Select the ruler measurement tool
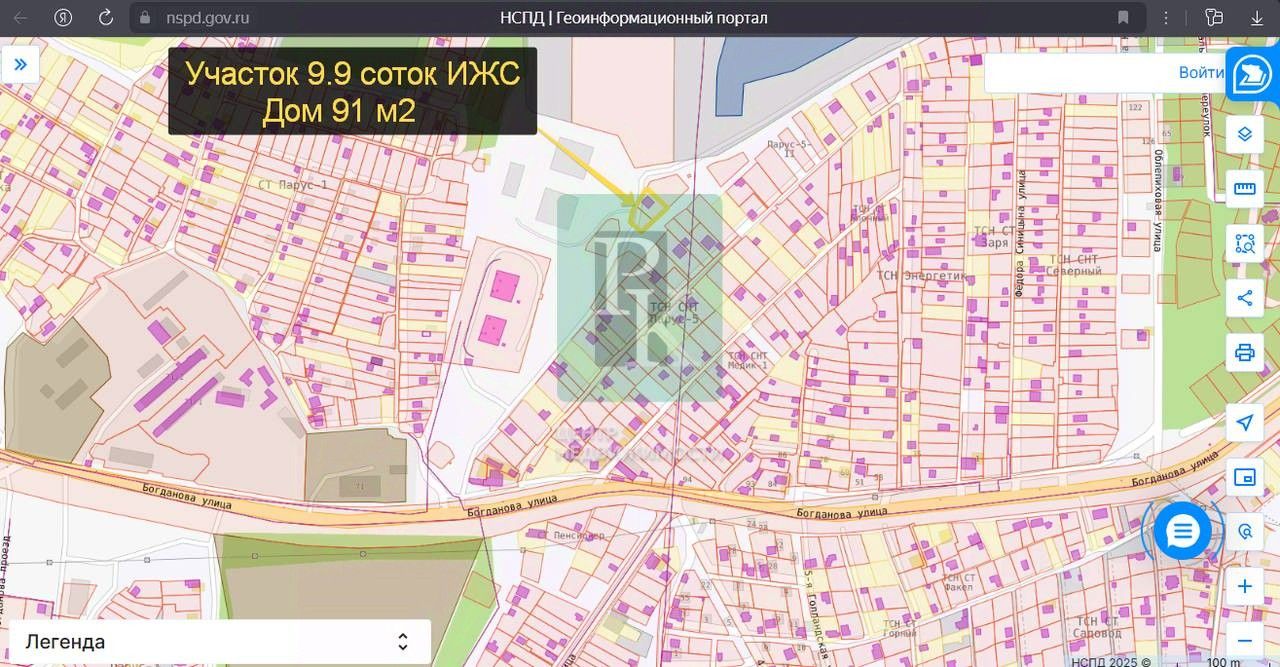Image resolution: width=1280 pixels, height=667 pixels. point(1245,188)
